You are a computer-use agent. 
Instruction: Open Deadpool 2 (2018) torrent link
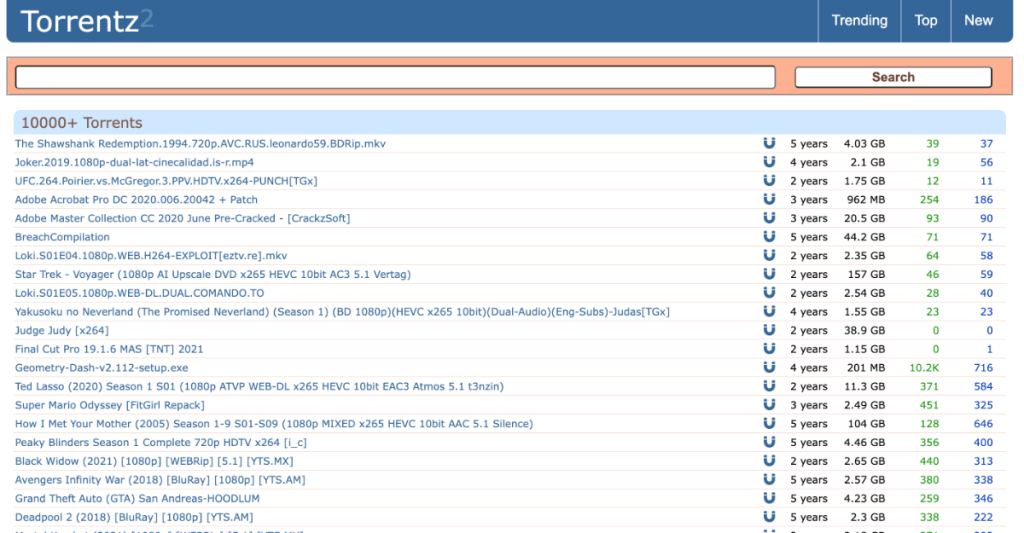tap(134, 517)
